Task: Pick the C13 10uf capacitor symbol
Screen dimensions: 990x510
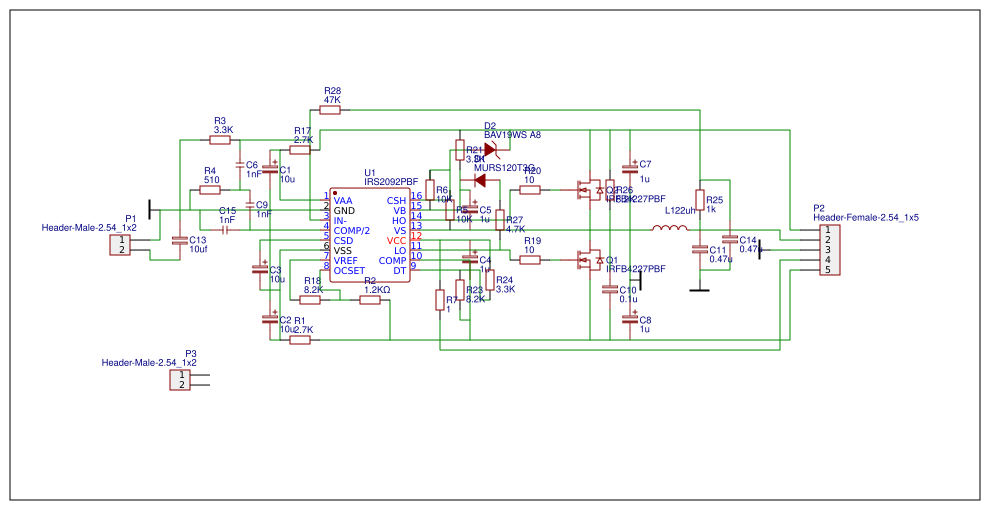Action: tap(180, 240)
